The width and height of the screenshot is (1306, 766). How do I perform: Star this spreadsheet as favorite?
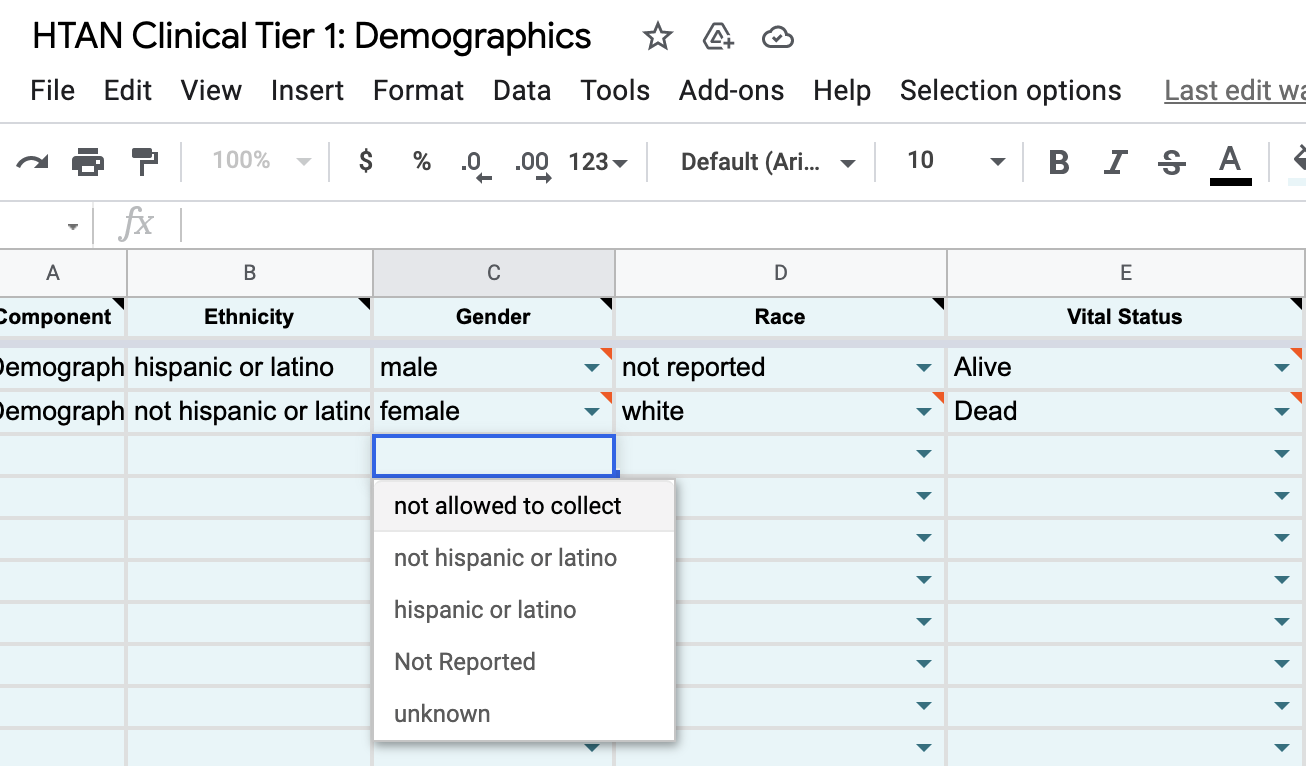[x=657, y=36]
